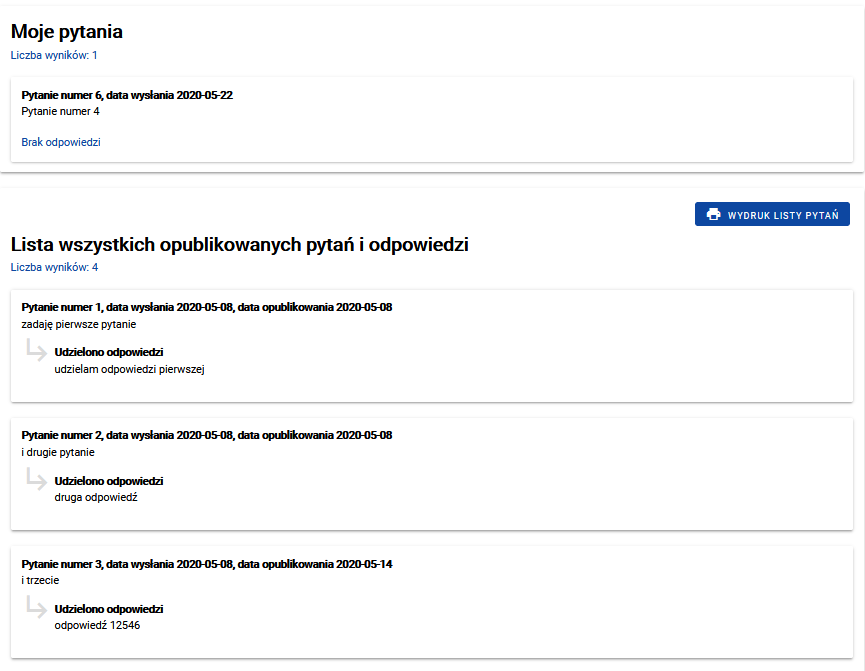
Task: Click the question text 'i trzecie'
Action: click(41, 580)
